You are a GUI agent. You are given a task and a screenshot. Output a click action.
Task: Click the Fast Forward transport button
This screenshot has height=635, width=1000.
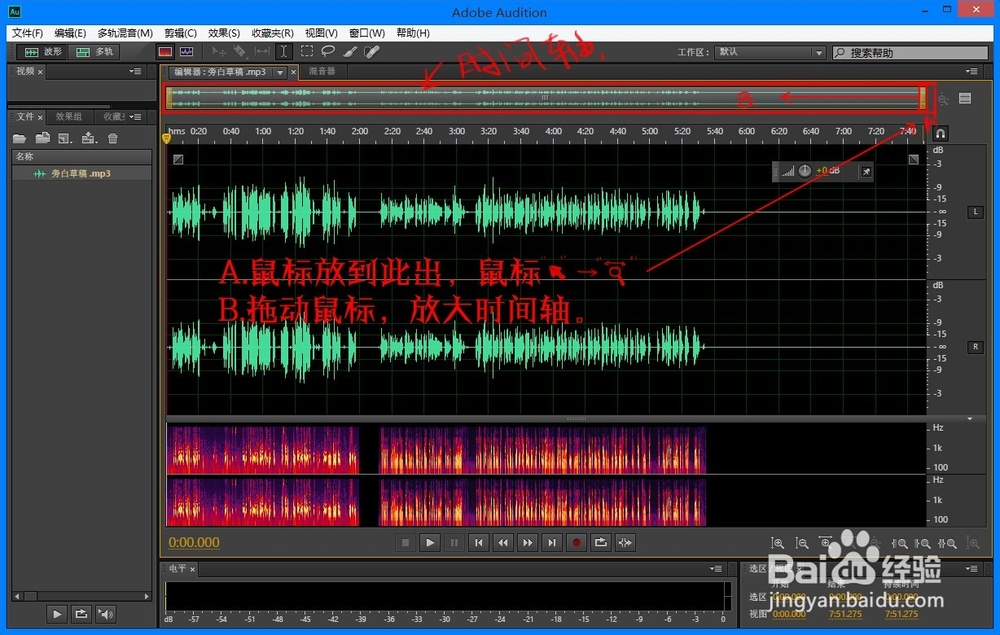pyautogui.click(x=527, y=543)
